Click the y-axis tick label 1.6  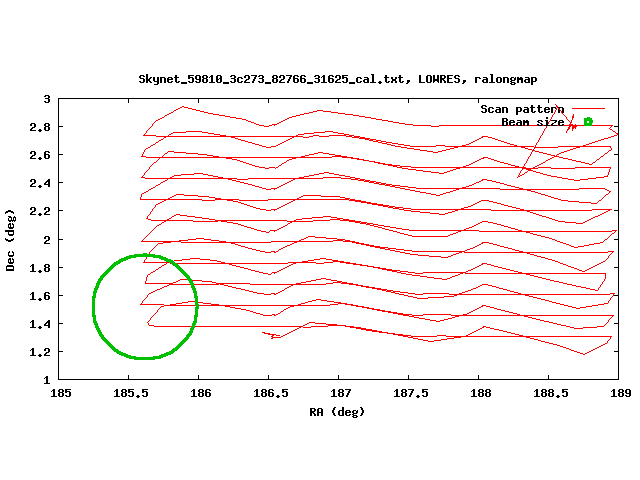pyautogui.click(x=40, y=296)
